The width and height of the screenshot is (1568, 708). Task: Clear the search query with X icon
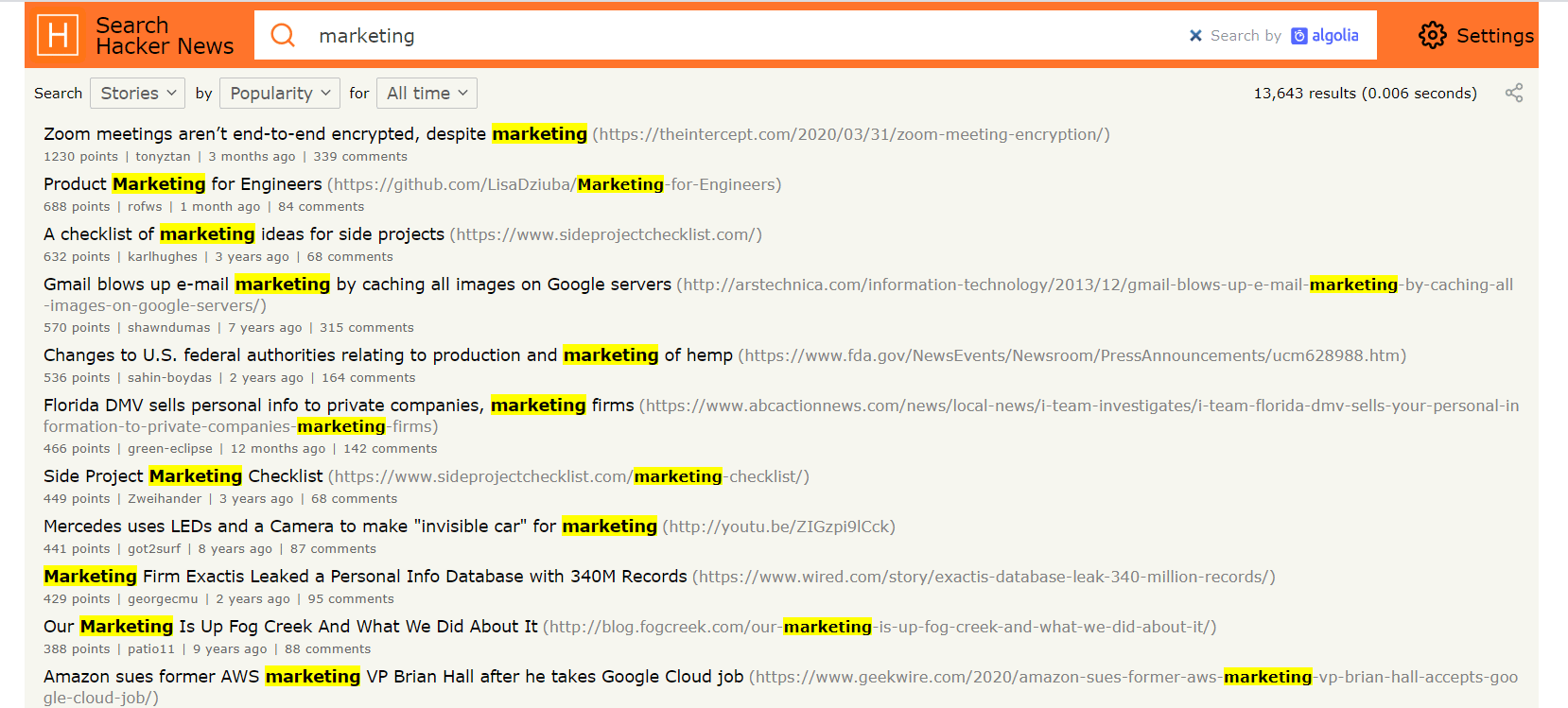pos(1195,36)
